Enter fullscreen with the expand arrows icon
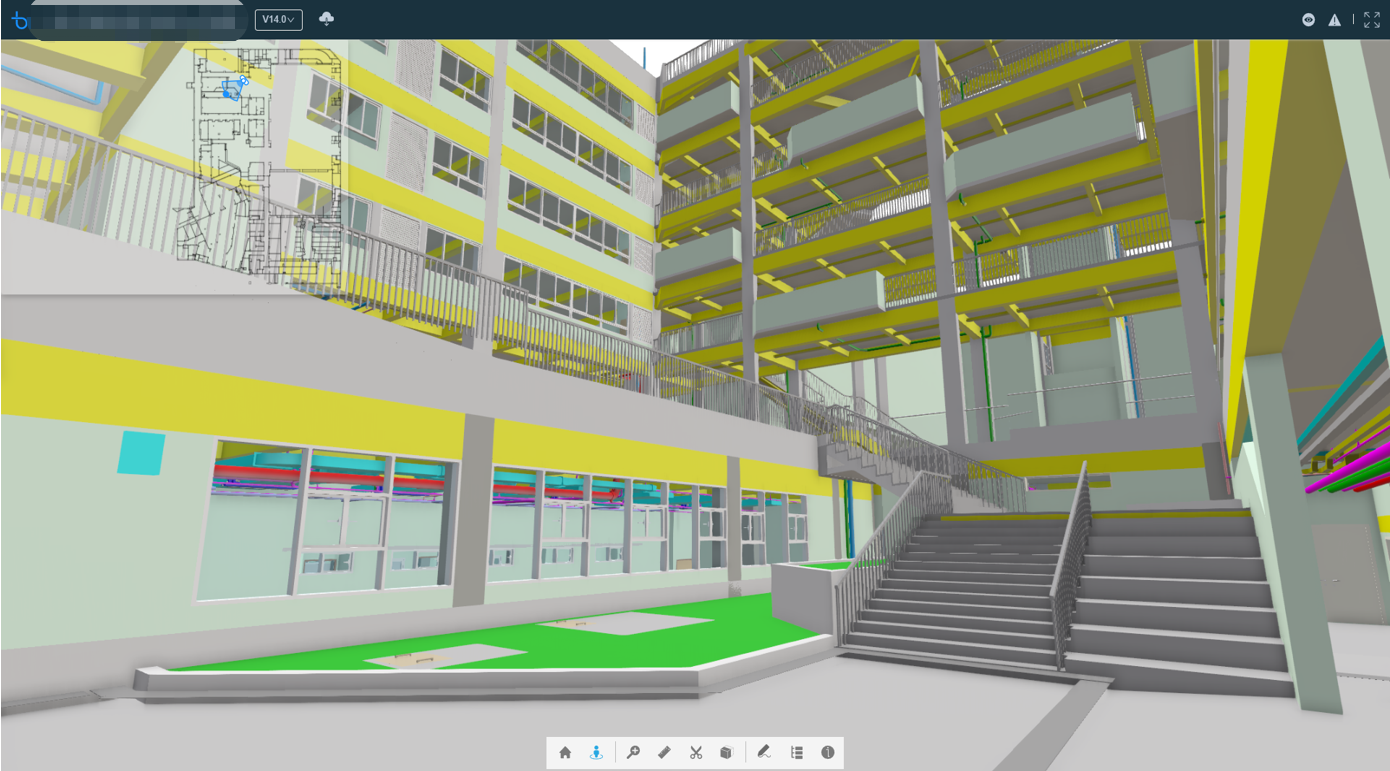The height and width of the screenshot is (771, 1390). coord(1371,20)
